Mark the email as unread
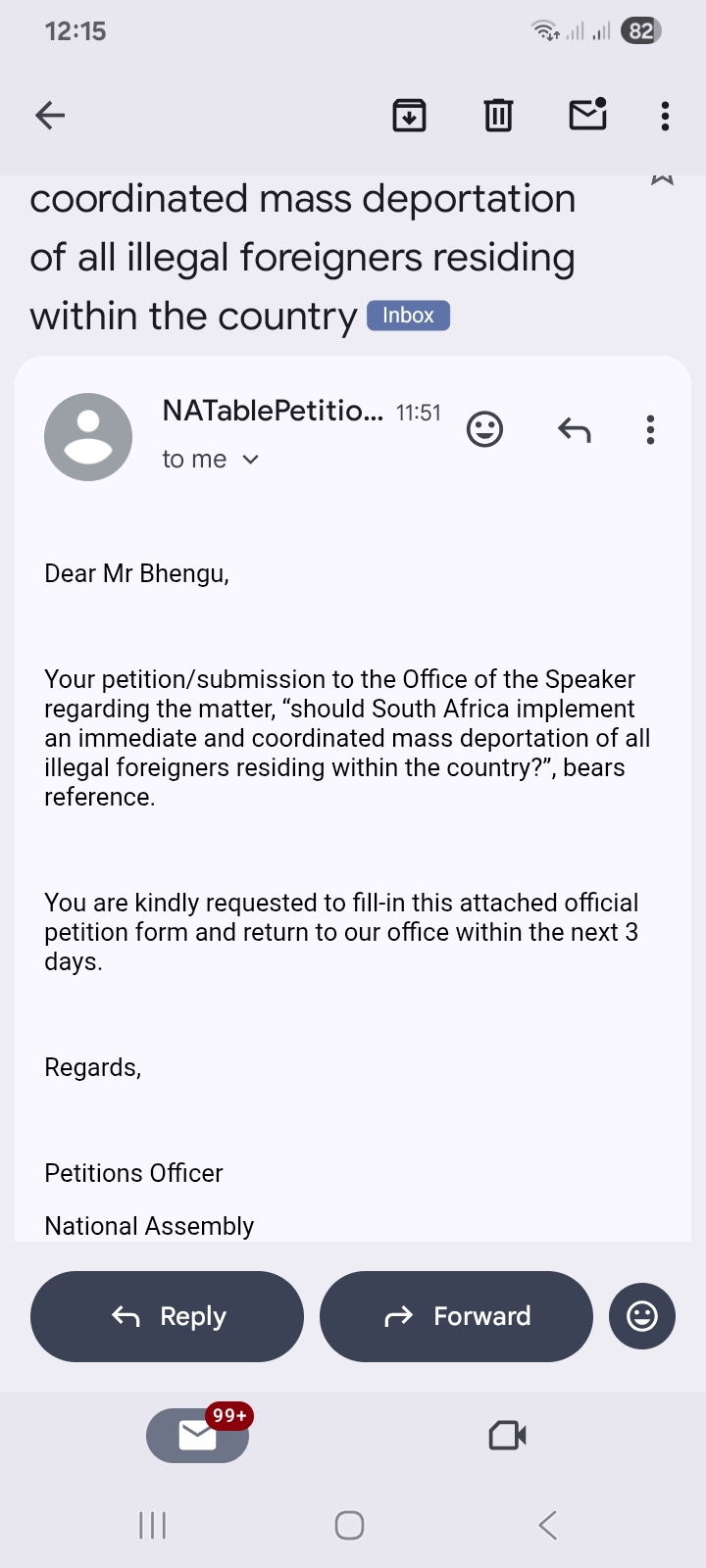This screenshot has height=1568, width=706. 587,116
